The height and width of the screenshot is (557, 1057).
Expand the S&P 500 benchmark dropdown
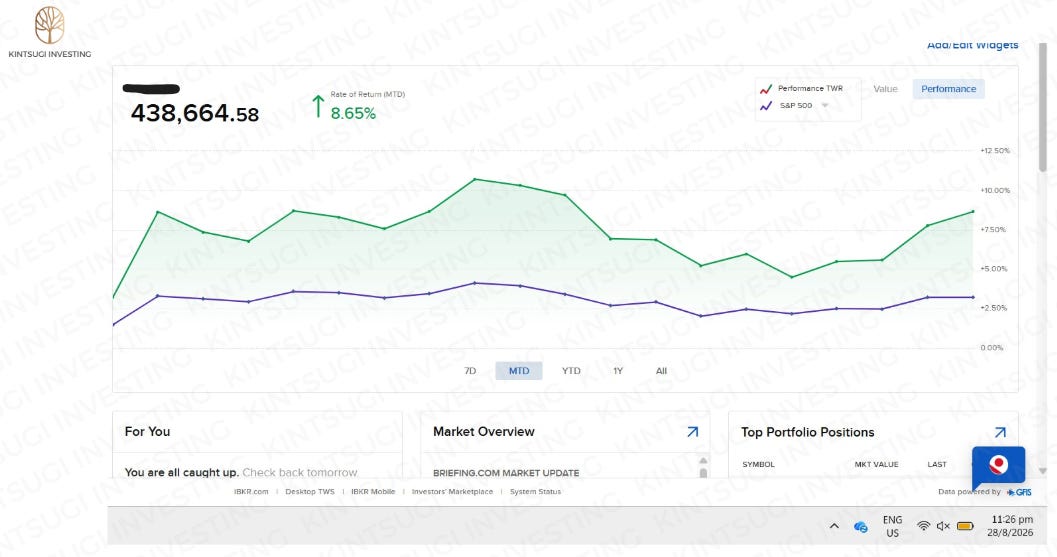pyautogui.click(x=824, y=106)
